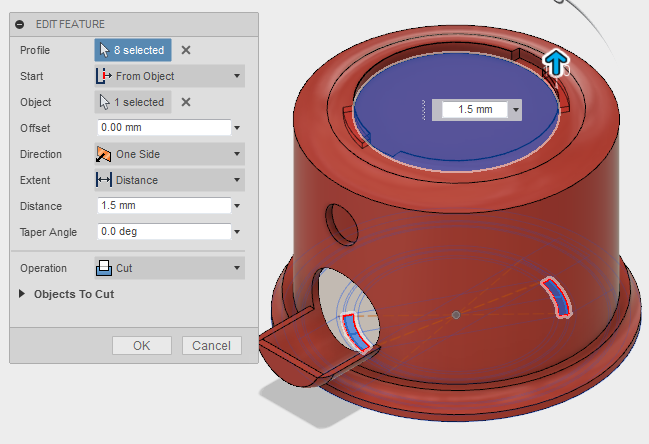Click the sketch center point on model
The image size is (649, 444).
456,315
